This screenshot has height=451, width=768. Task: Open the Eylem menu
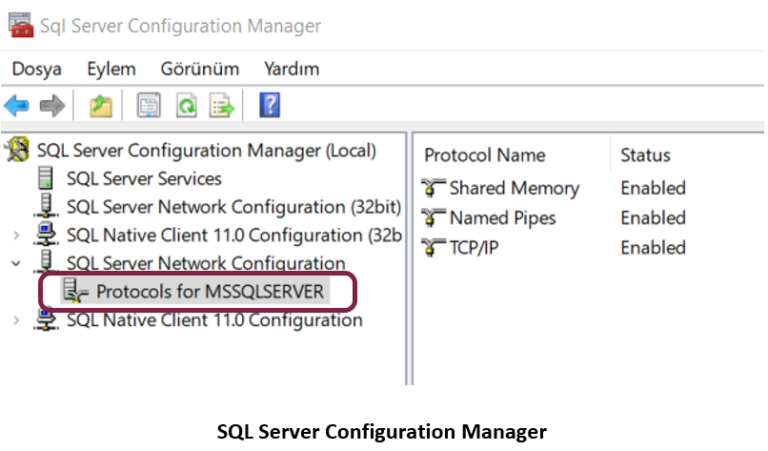[111, 69]
